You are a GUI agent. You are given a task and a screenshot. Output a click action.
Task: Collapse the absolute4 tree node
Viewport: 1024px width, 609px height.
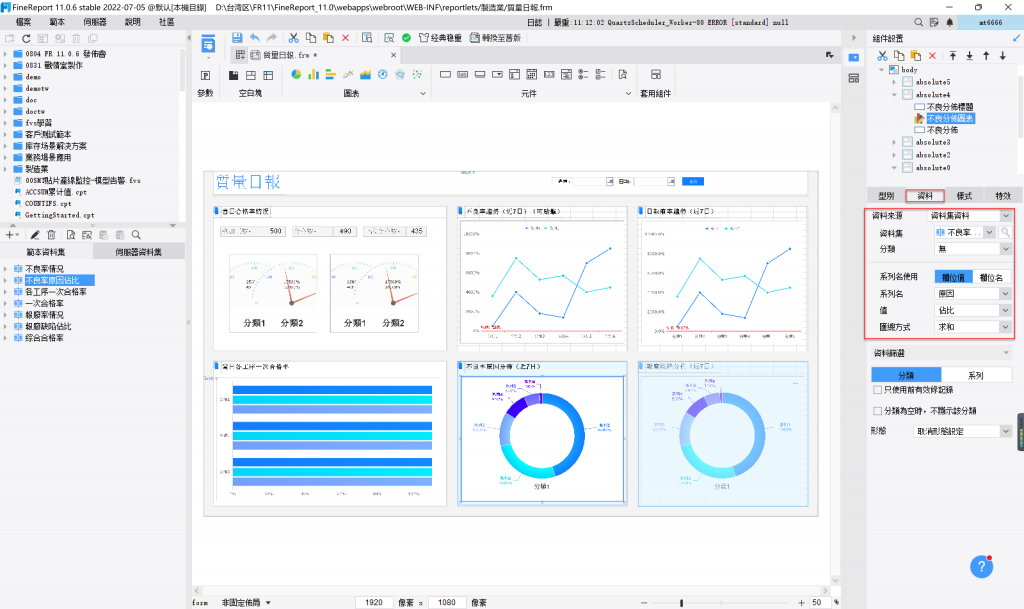pos(894,95)
